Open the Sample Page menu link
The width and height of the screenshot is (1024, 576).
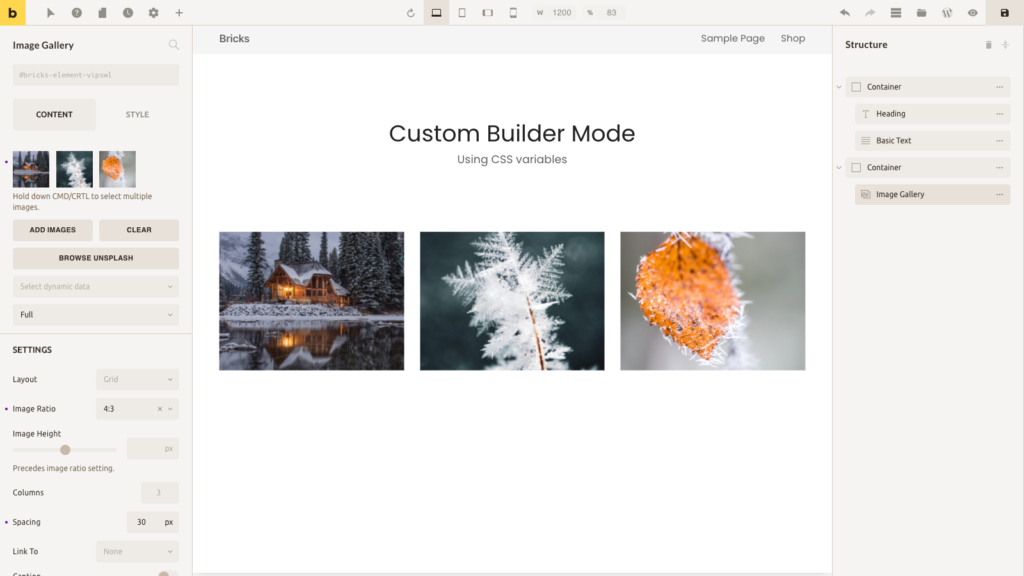pyautogui.click(x=732, y=39)
